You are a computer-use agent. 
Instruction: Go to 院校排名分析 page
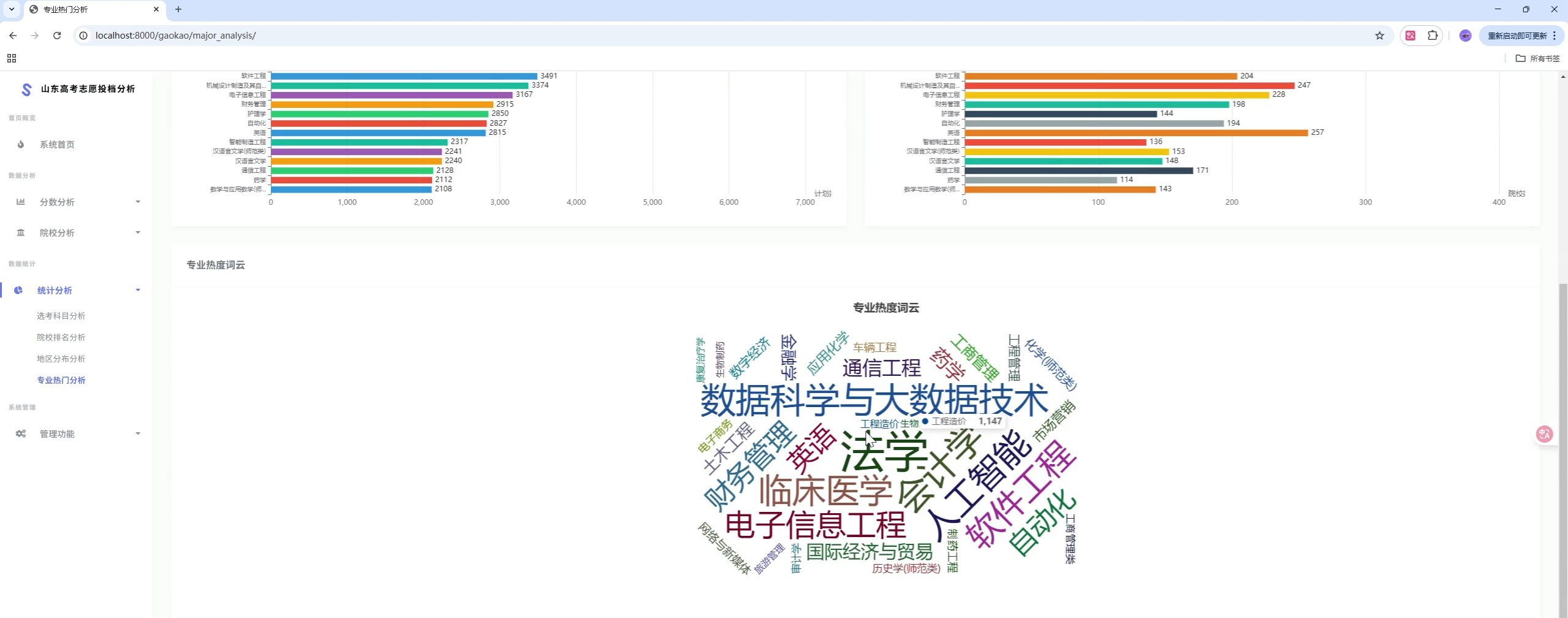click(x=61, y=337)
